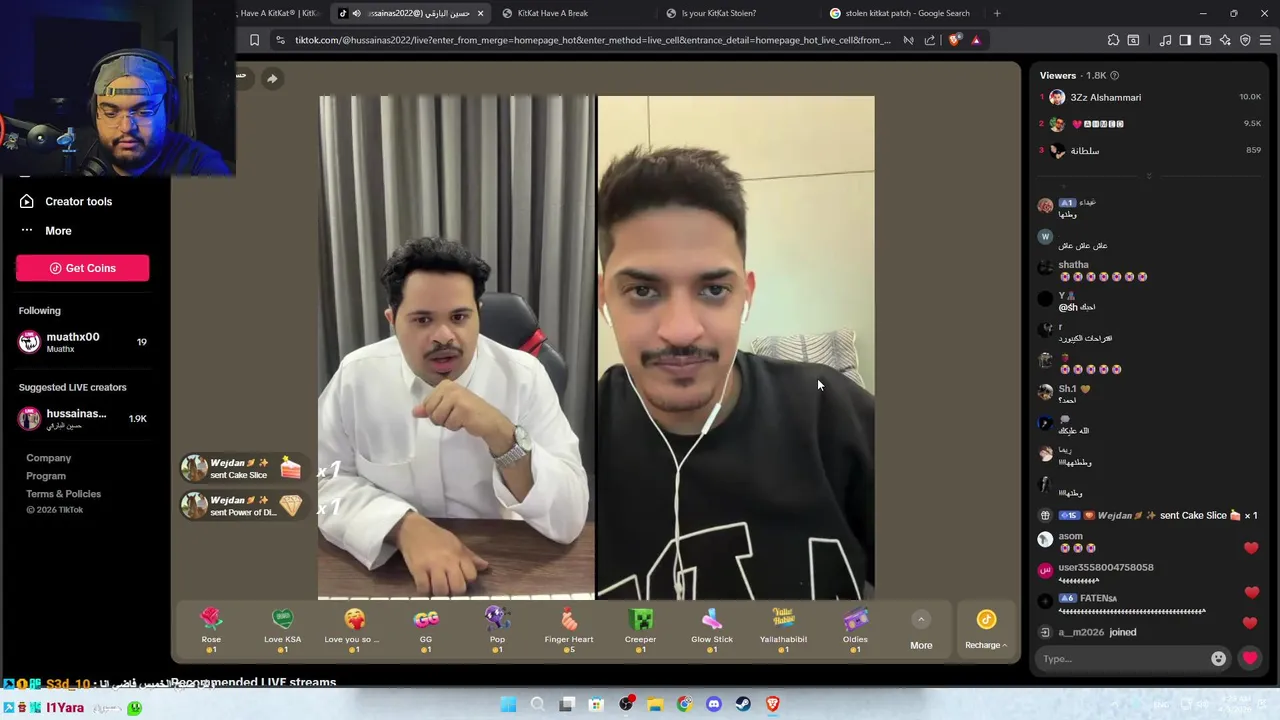Send the GG gift
Image resolution: width=1280 pixels, height=720 pixels.
(x=426, y=630)
